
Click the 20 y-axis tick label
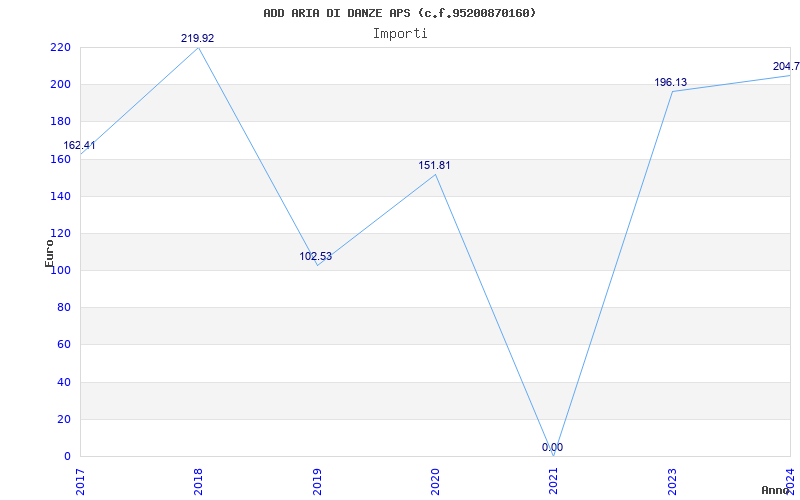click(x=63, y=419)
